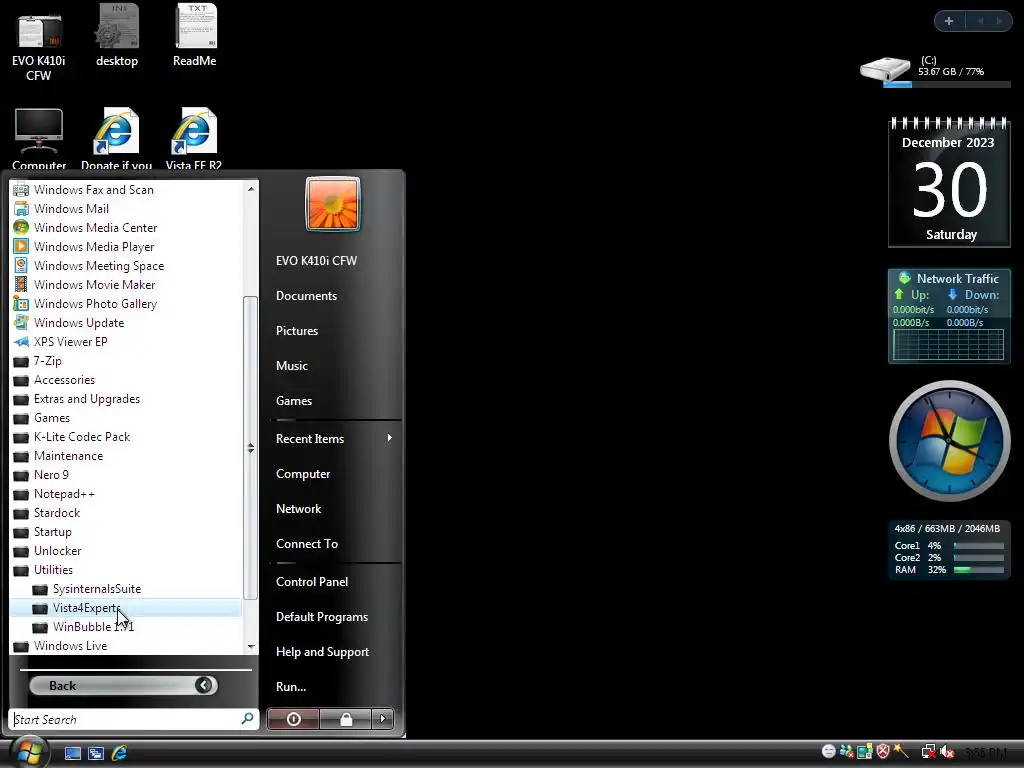Launch Windows Movie Maker
Viewport: 1024px width, 768px height.
tap(126, 285)
